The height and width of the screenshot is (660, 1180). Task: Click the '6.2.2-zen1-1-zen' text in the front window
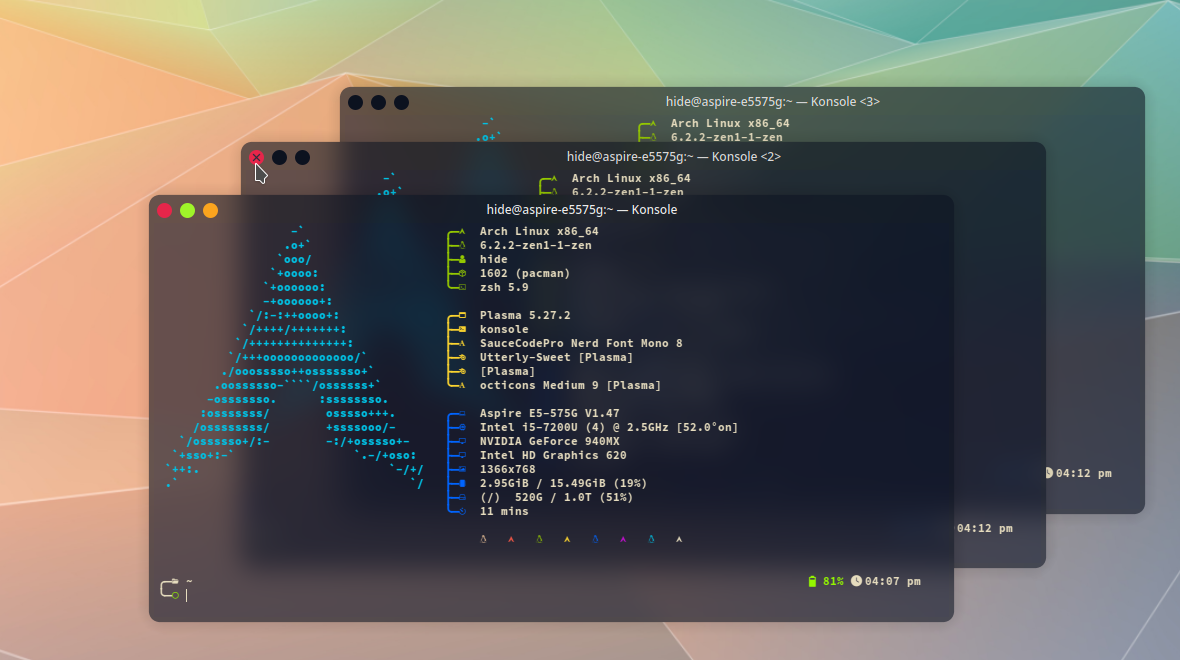point(535,245)
